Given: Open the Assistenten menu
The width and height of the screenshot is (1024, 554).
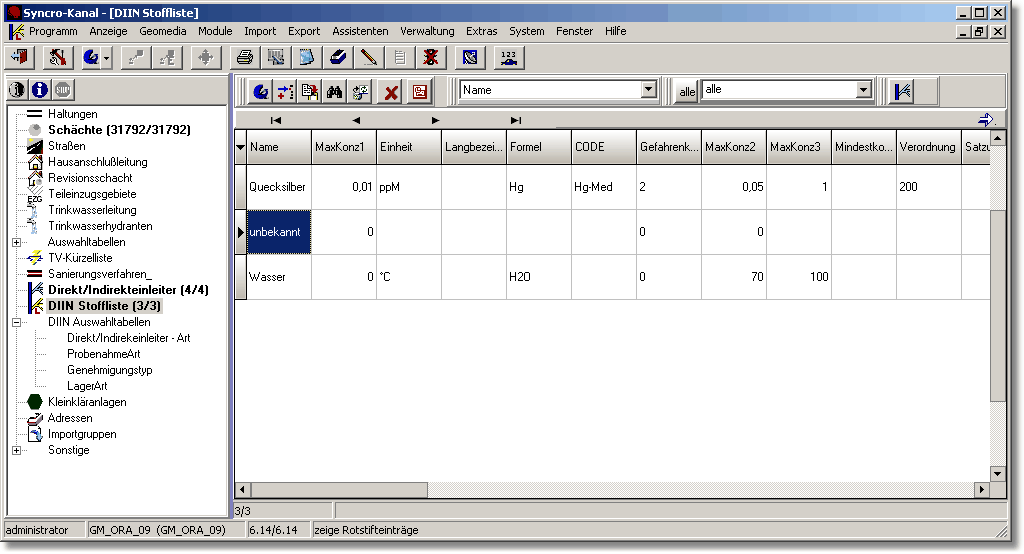Looking at the screenshot, I should coord(360,31).
